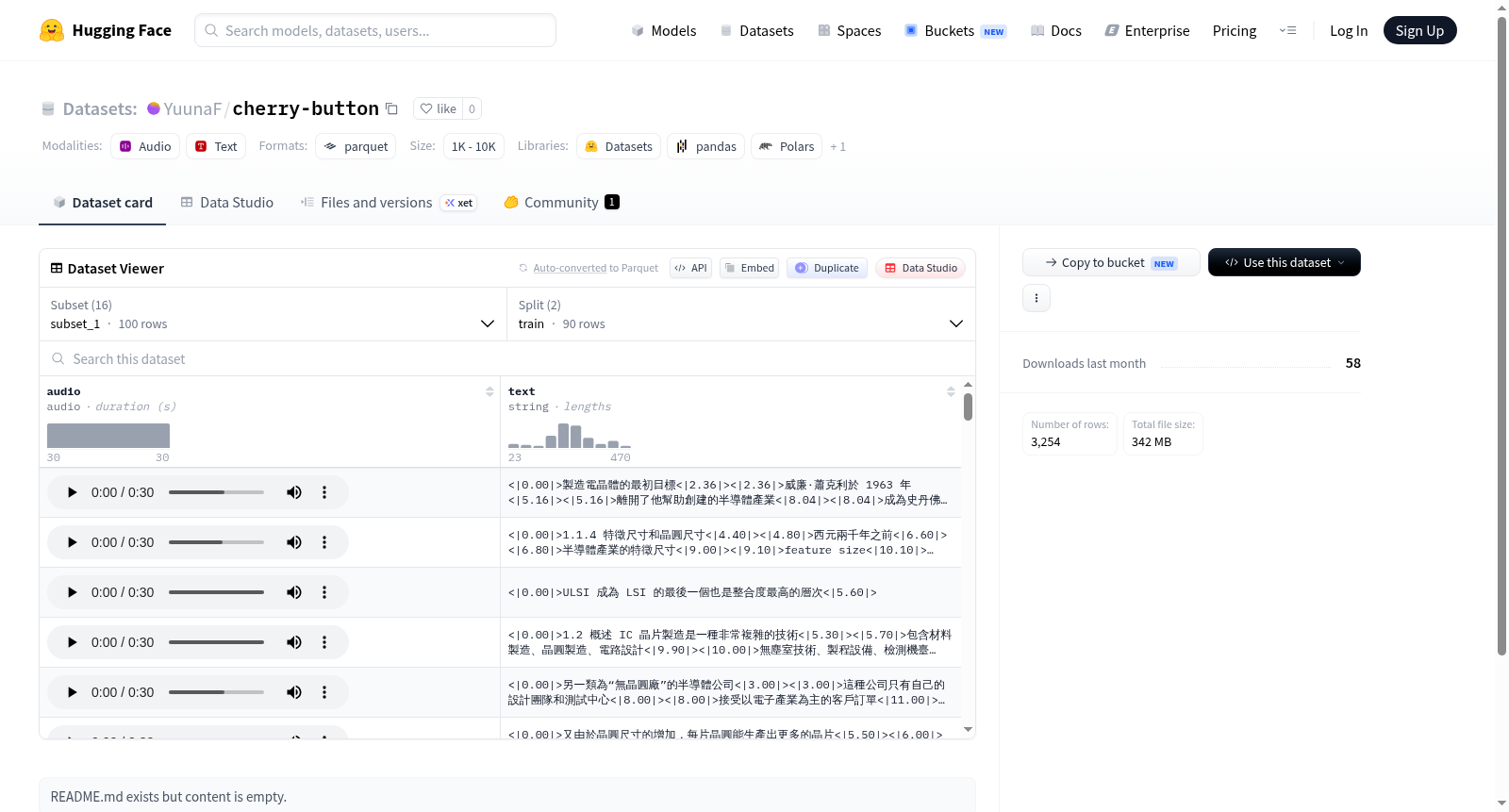
Task: Switch to Files and versions tab
Action: tap(389, 203)
